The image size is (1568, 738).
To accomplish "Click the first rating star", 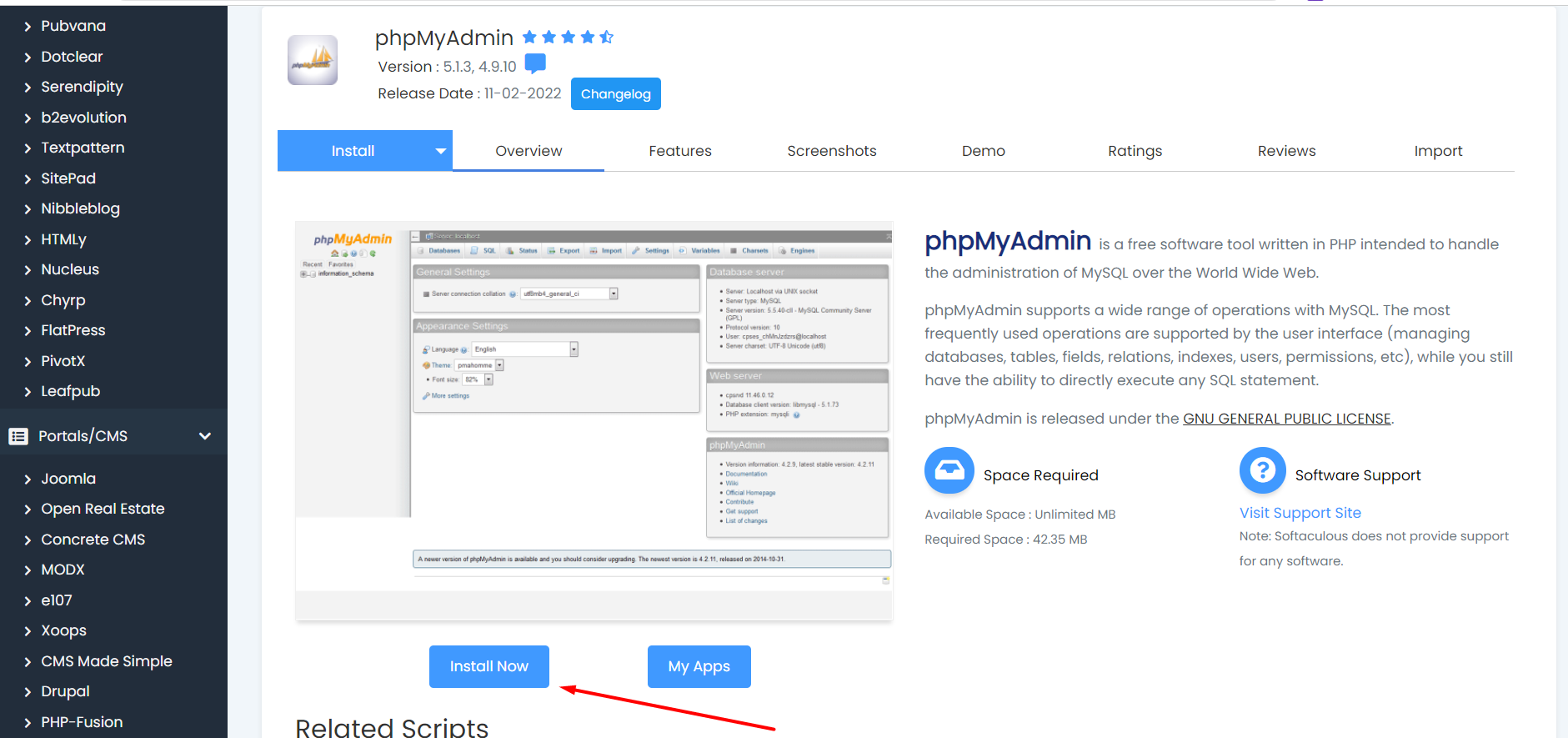I will point(529,37).
